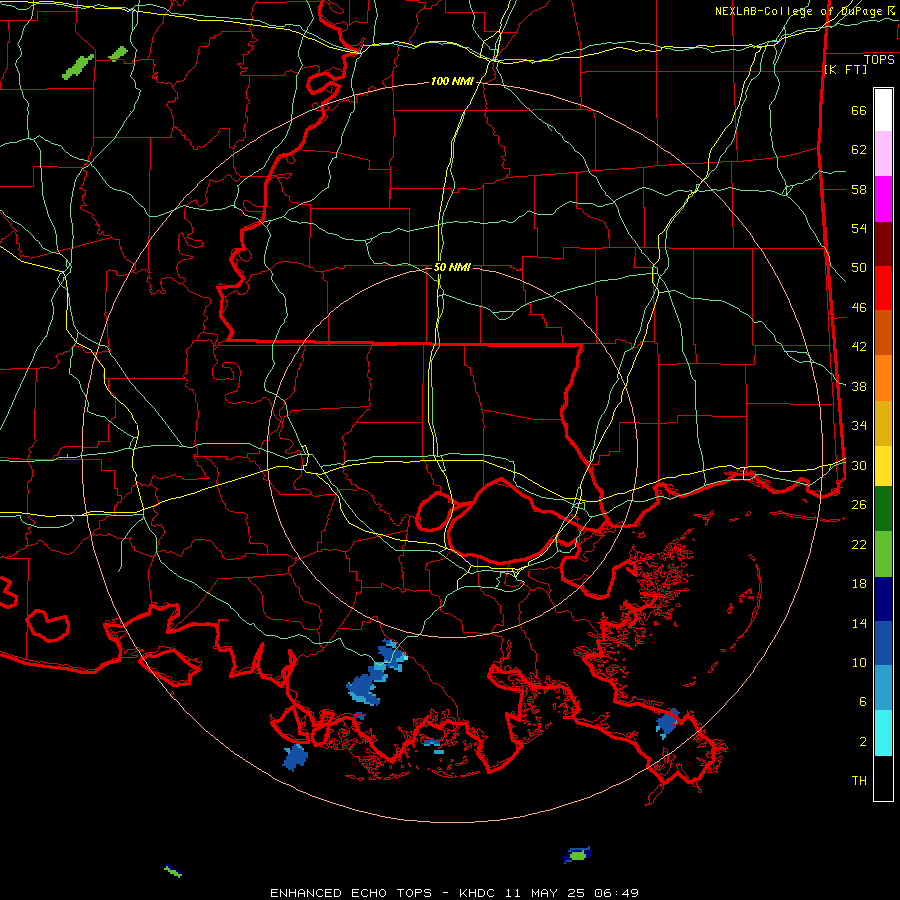Click the legend value "42"

[x=859, y=347]
